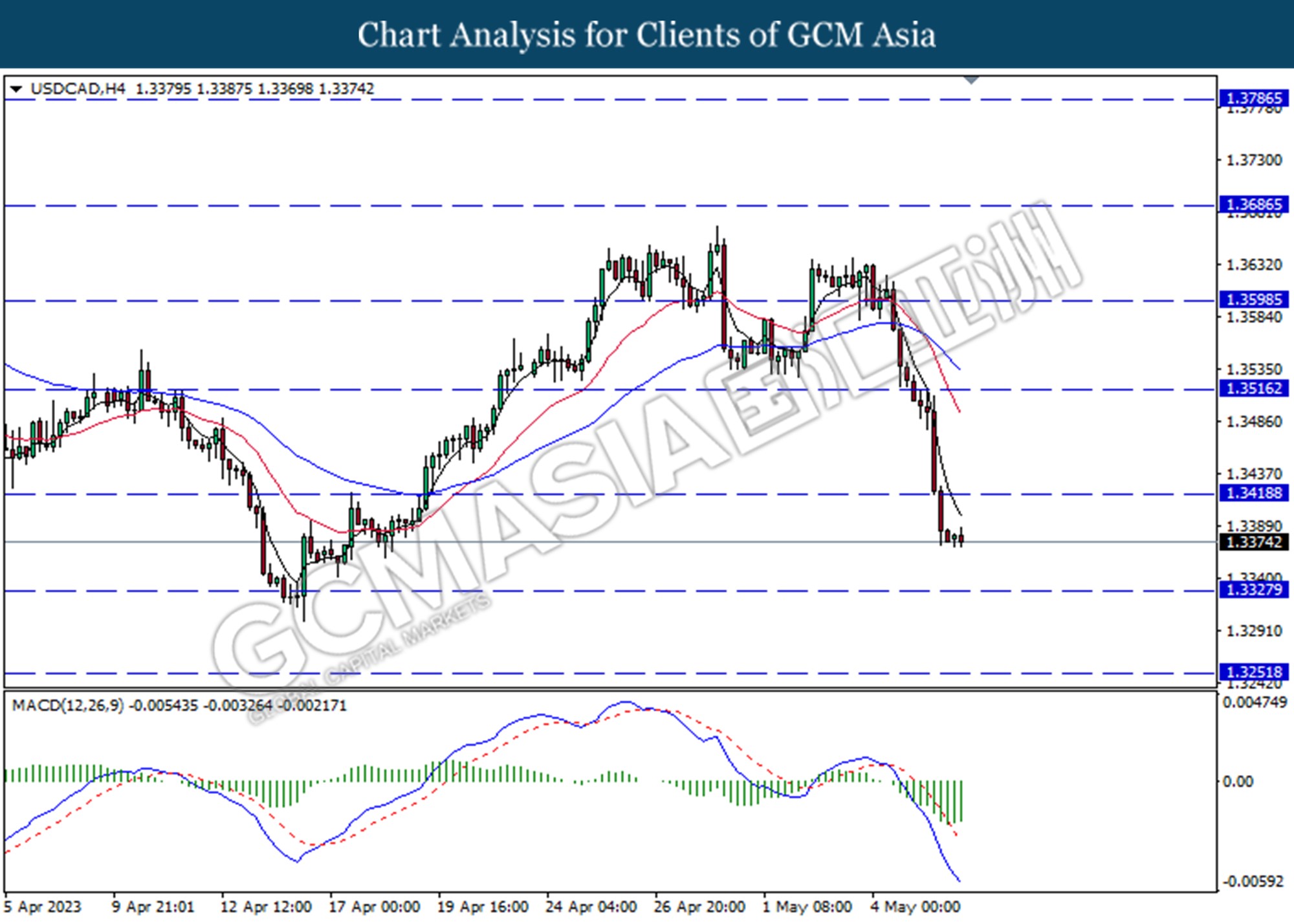The image size is (1294, 924).
Task: Click the 0.004749 MACD scale value
Action: (1255, 703)
